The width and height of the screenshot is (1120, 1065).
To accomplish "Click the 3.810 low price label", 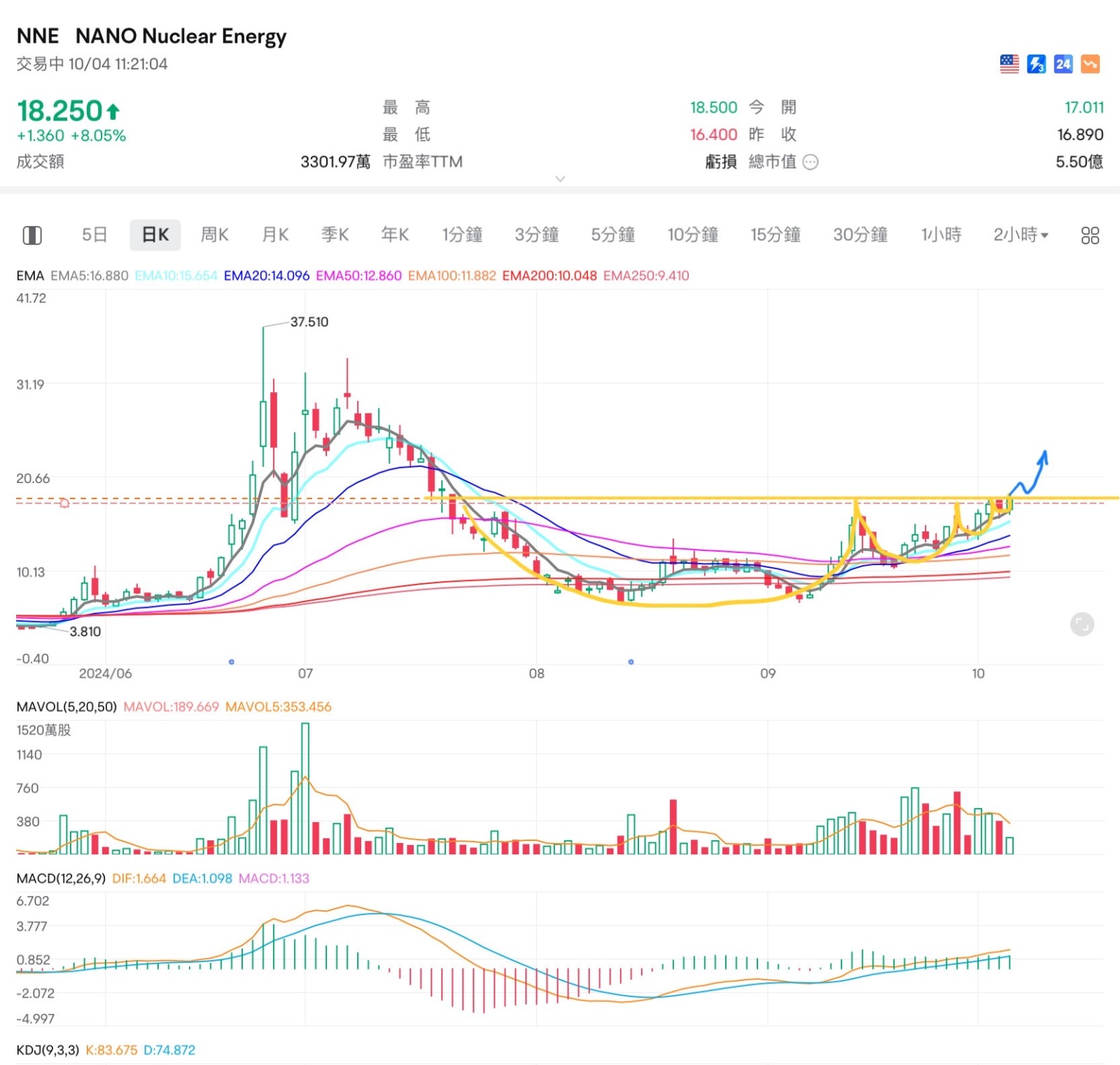I will tap(85, 632).
